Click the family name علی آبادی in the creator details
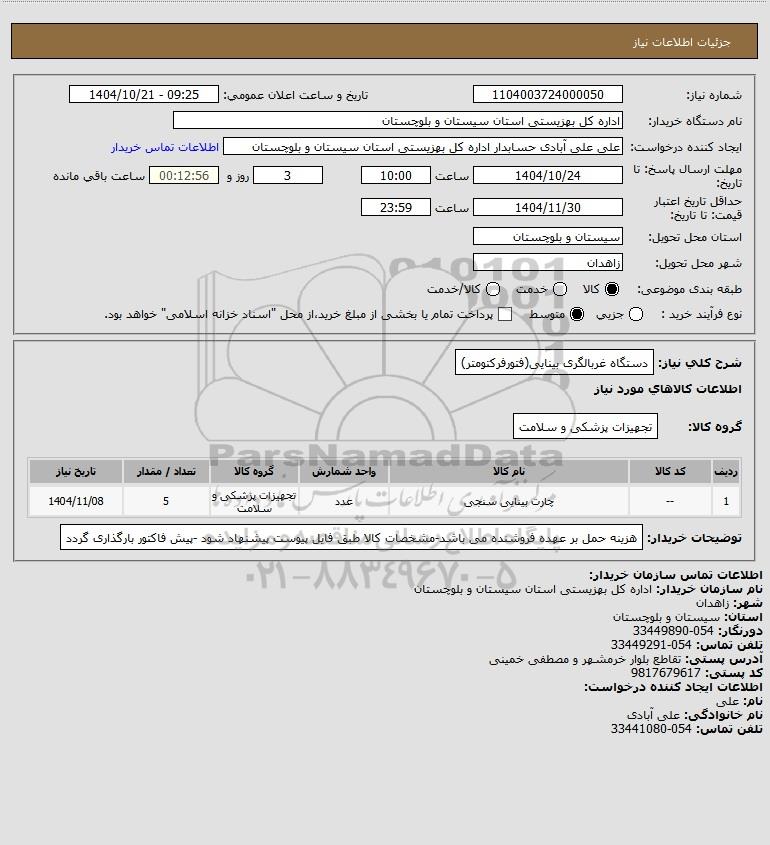Viewport: 770px width, 845px height. 653,715
